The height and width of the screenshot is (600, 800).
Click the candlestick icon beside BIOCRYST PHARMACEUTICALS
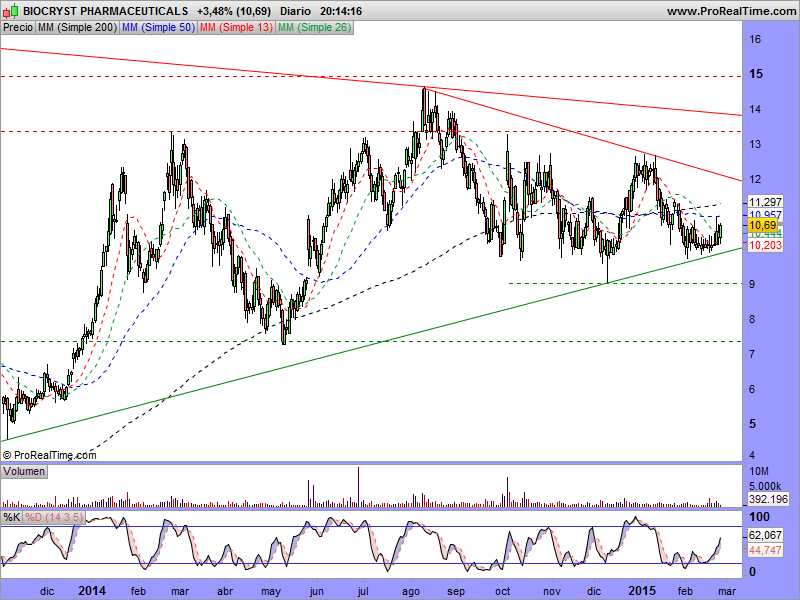point(11,11)
